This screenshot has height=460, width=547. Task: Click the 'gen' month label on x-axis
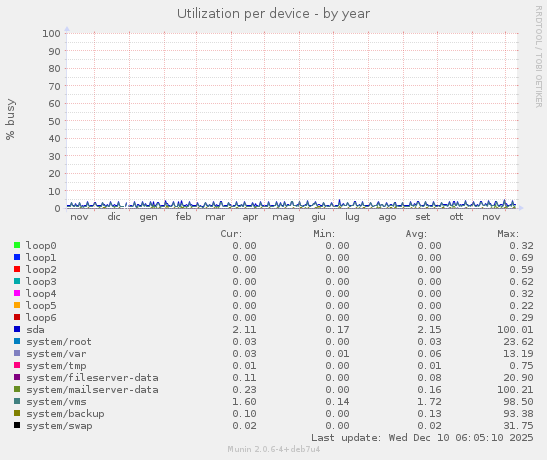148,217
